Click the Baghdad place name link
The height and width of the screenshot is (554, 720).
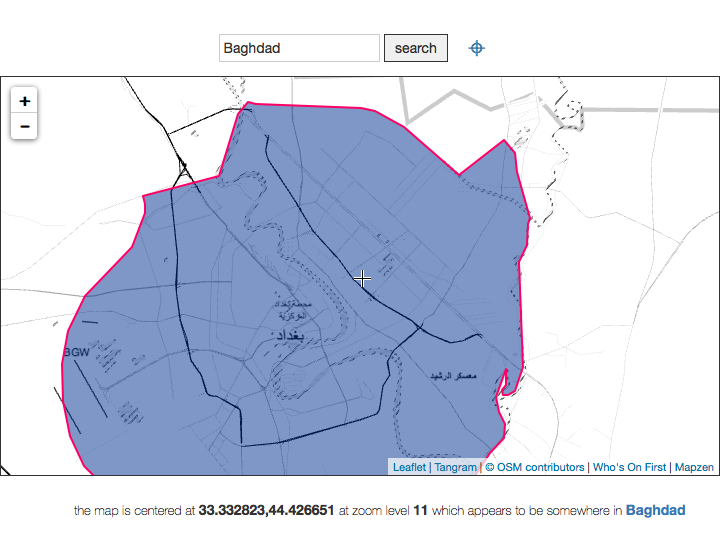tap(655, 510)
